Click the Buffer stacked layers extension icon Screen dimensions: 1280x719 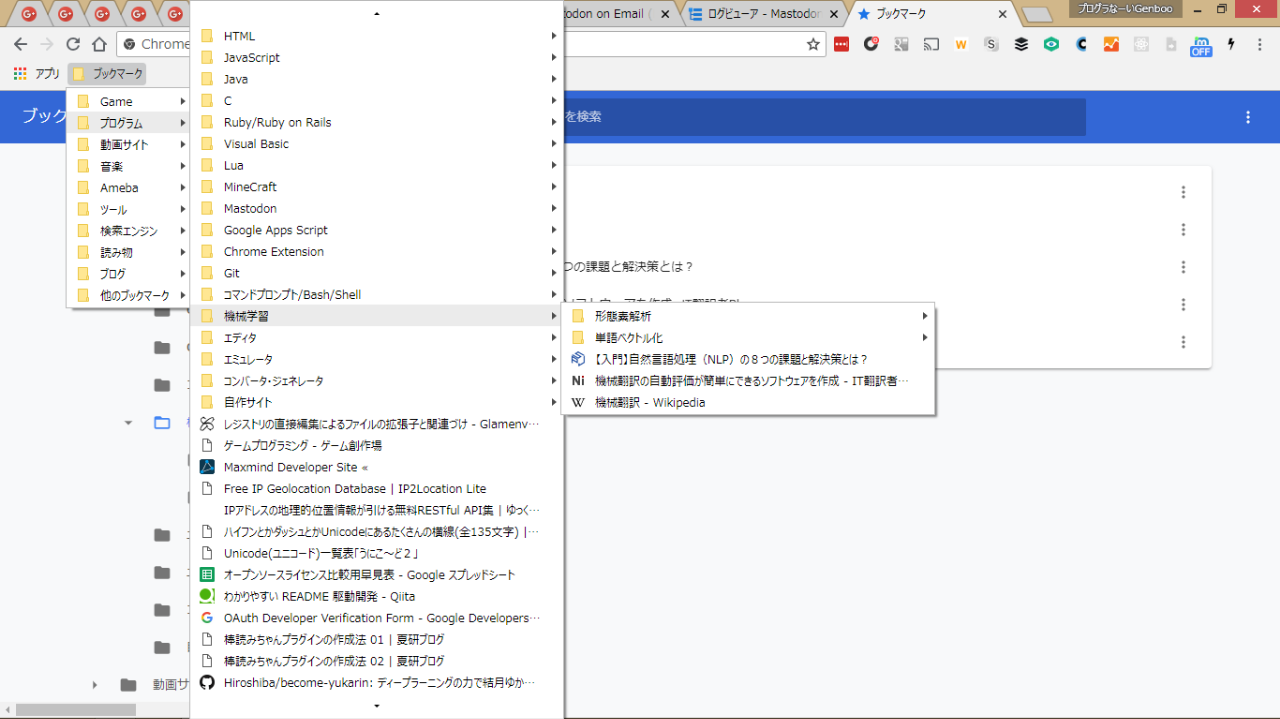pos(1021,44)
